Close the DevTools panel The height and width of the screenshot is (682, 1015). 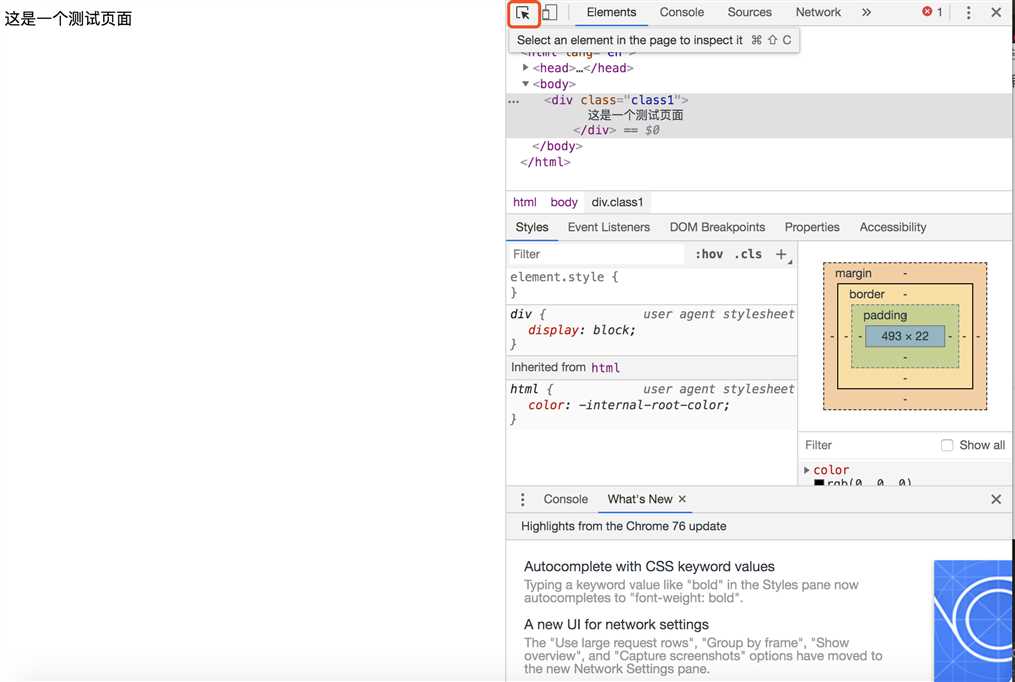pos(996,12)
